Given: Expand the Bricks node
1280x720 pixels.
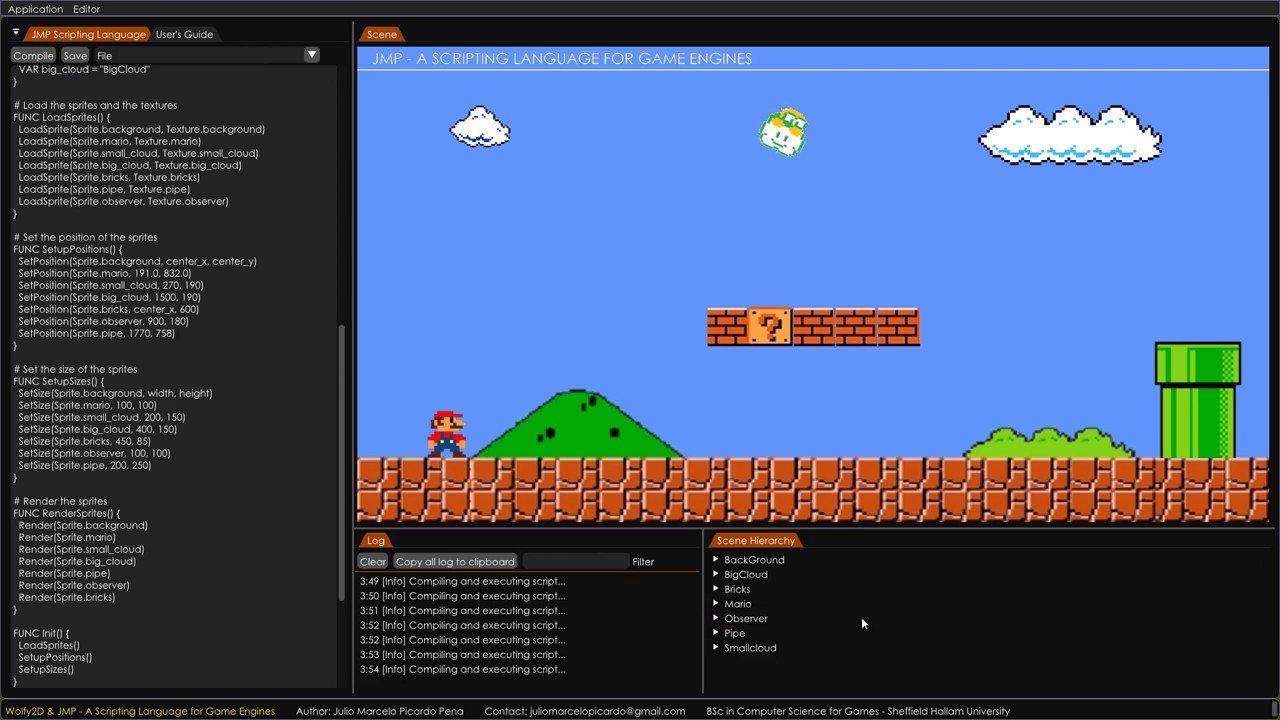Looking at the screenshot, I should [716, 589].
